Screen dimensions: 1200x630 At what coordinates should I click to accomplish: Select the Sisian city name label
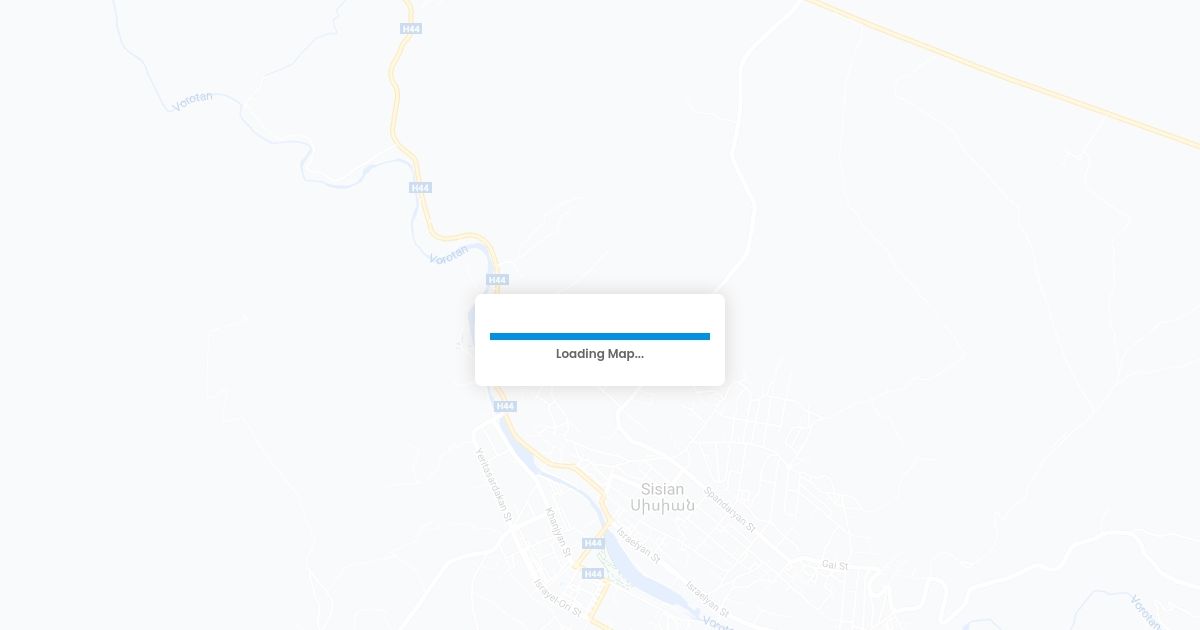tap(663, 489)
